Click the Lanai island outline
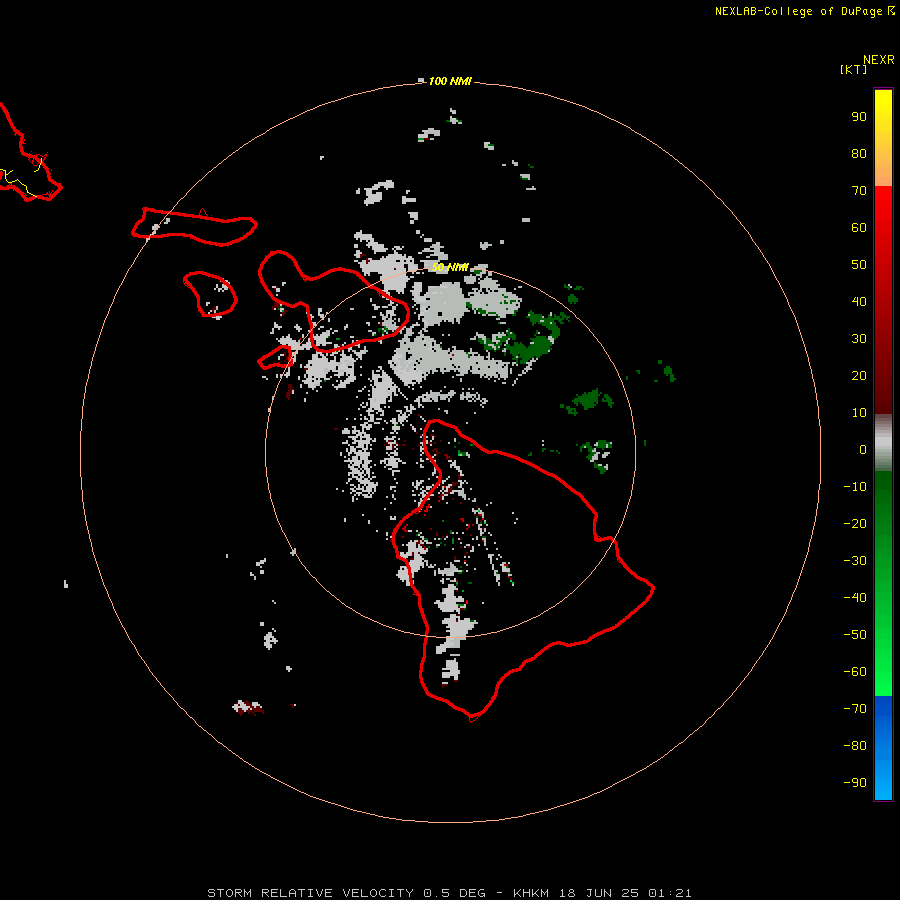Viewport: 900px width, 900px height. [x=210, y=294]
